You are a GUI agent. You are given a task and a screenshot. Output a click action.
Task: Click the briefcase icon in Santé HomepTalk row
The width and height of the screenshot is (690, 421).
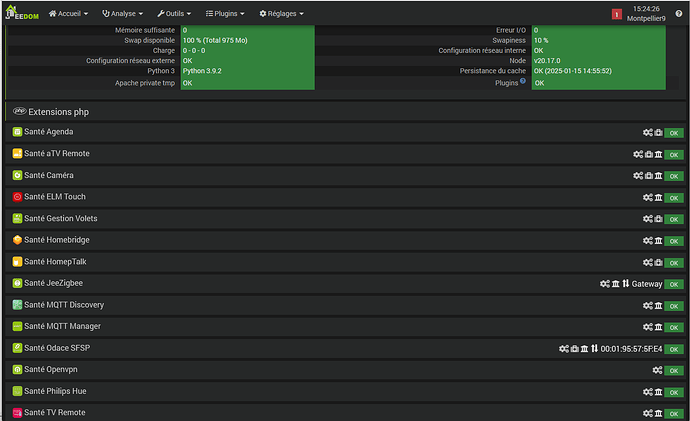click(658, 262)
